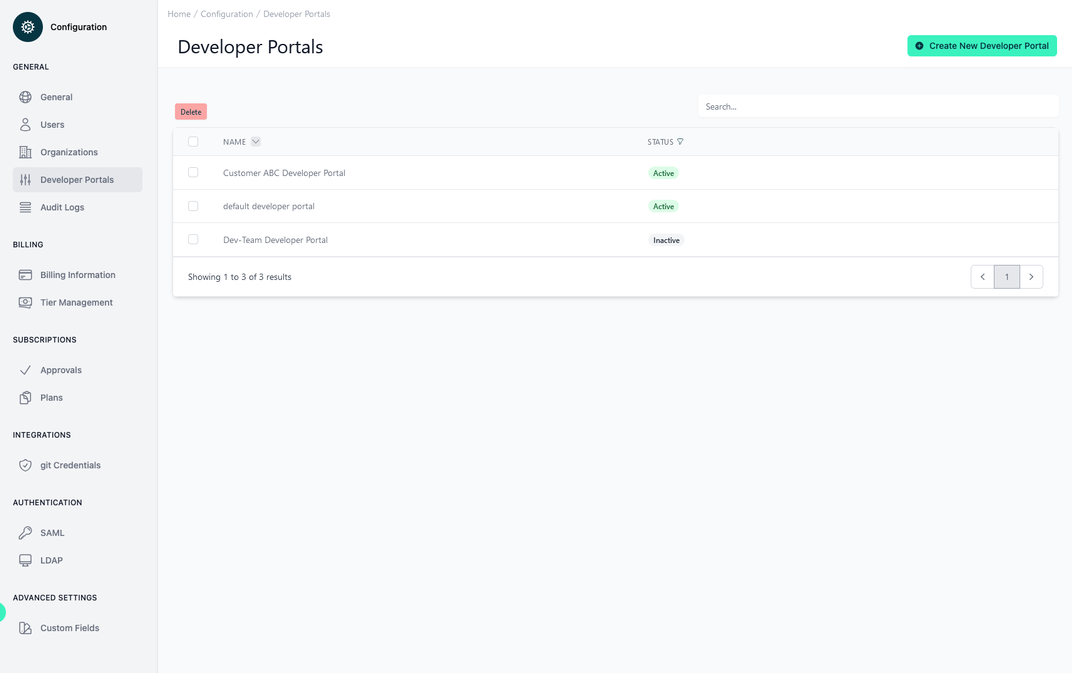Screen dimensions: 1072x673
Task: Open Billing Information via its card icon
Action: pos(25,274)
